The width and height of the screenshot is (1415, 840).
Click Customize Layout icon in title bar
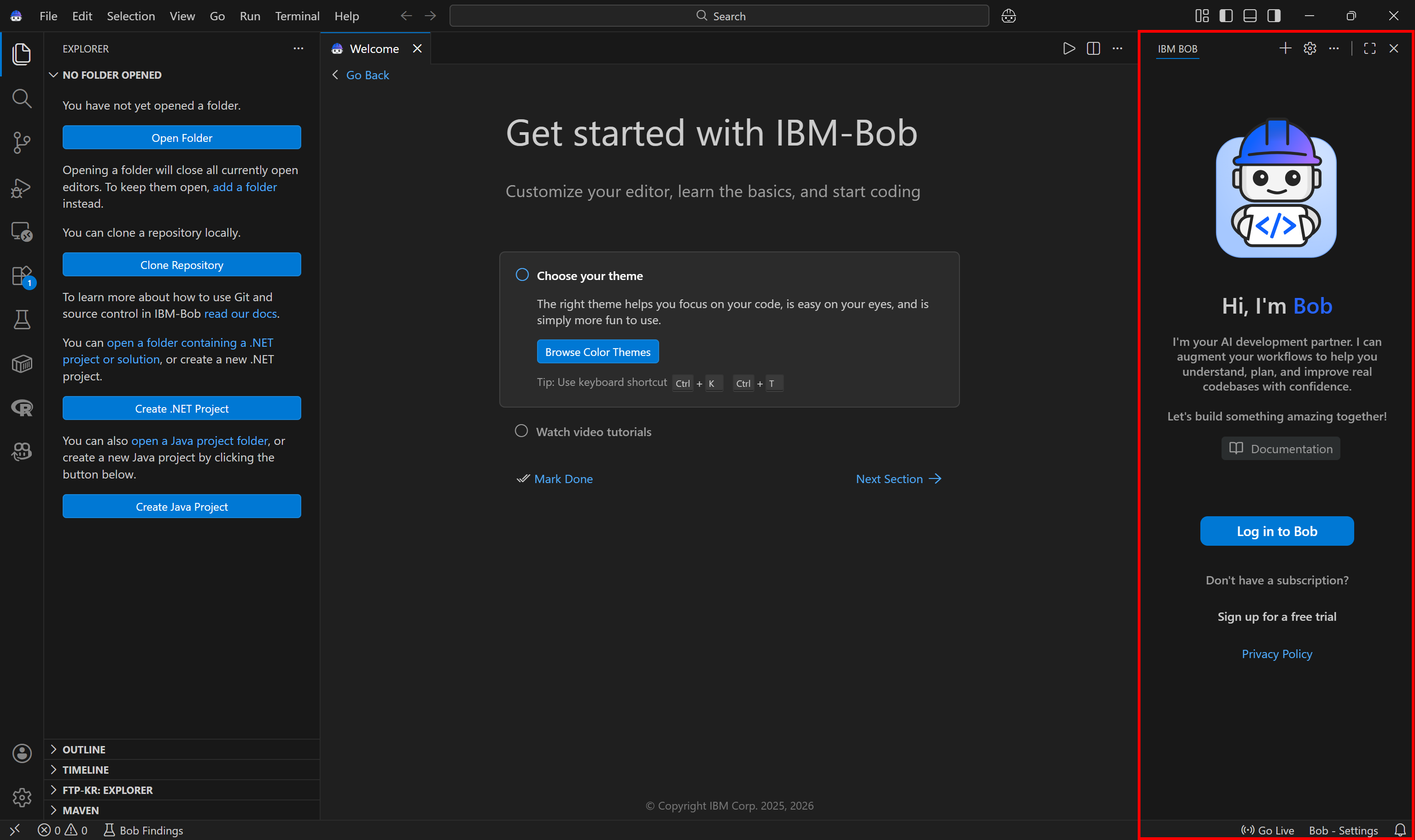pos(1202,16)
